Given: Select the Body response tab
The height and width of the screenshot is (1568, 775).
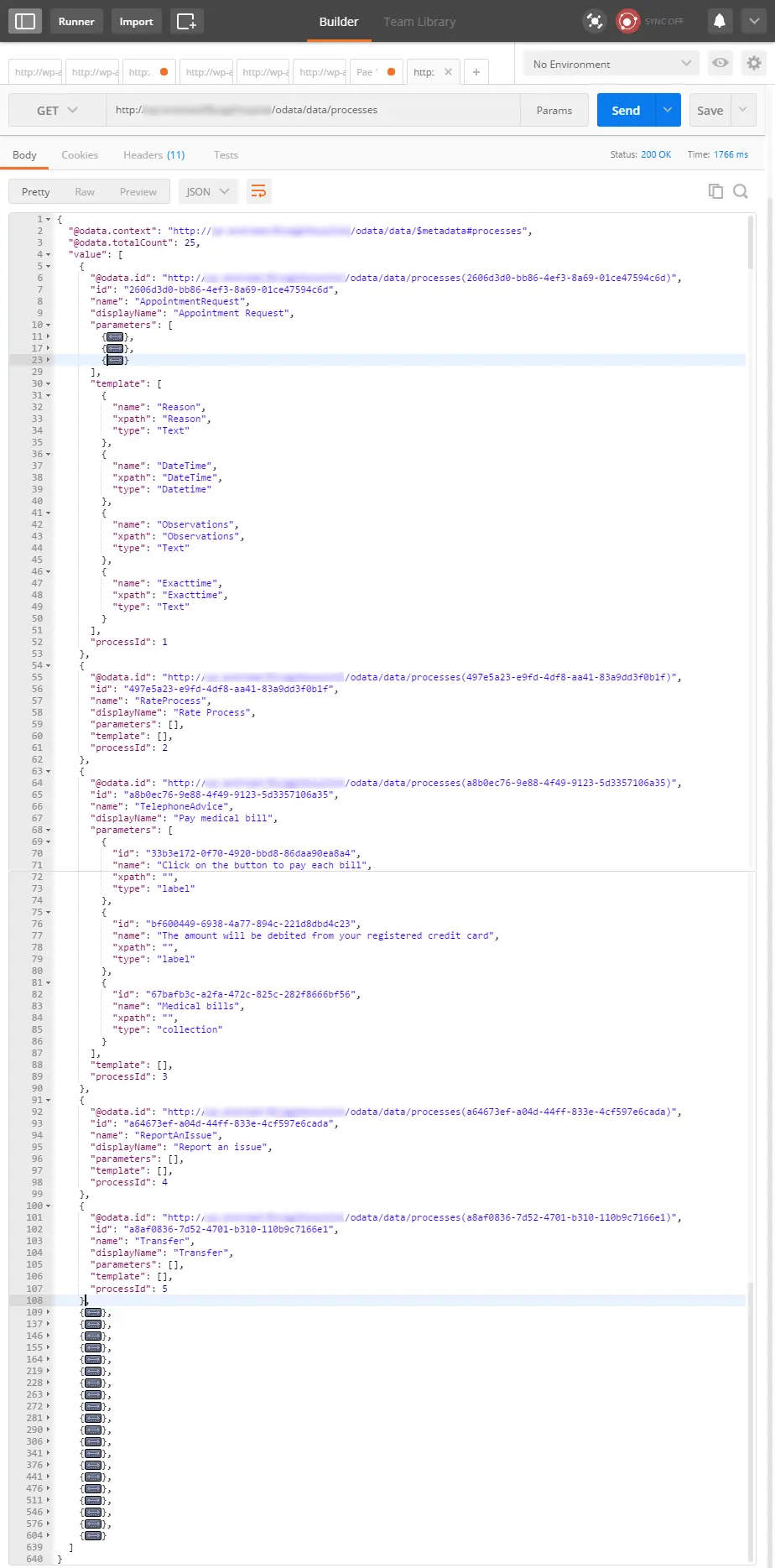Looking at the screenshot, I should [x=24, y=155].
